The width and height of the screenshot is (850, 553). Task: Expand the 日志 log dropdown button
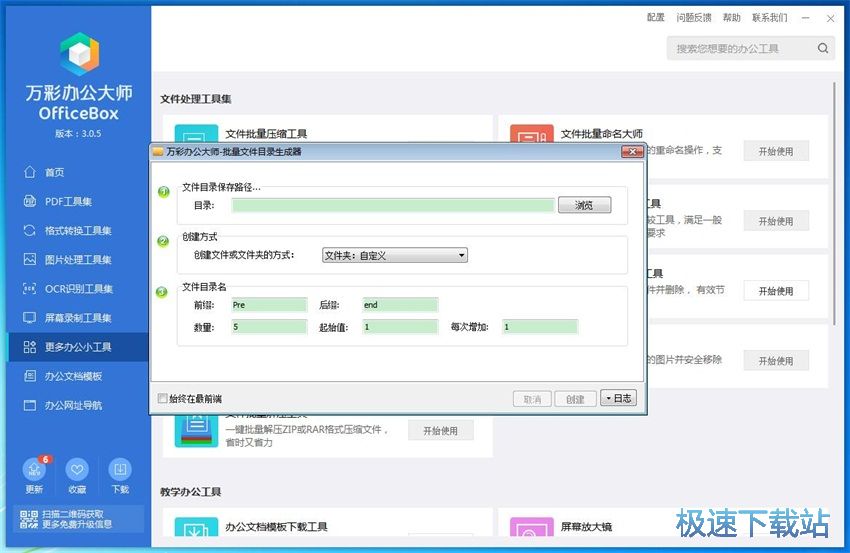[x=619, y=398]
